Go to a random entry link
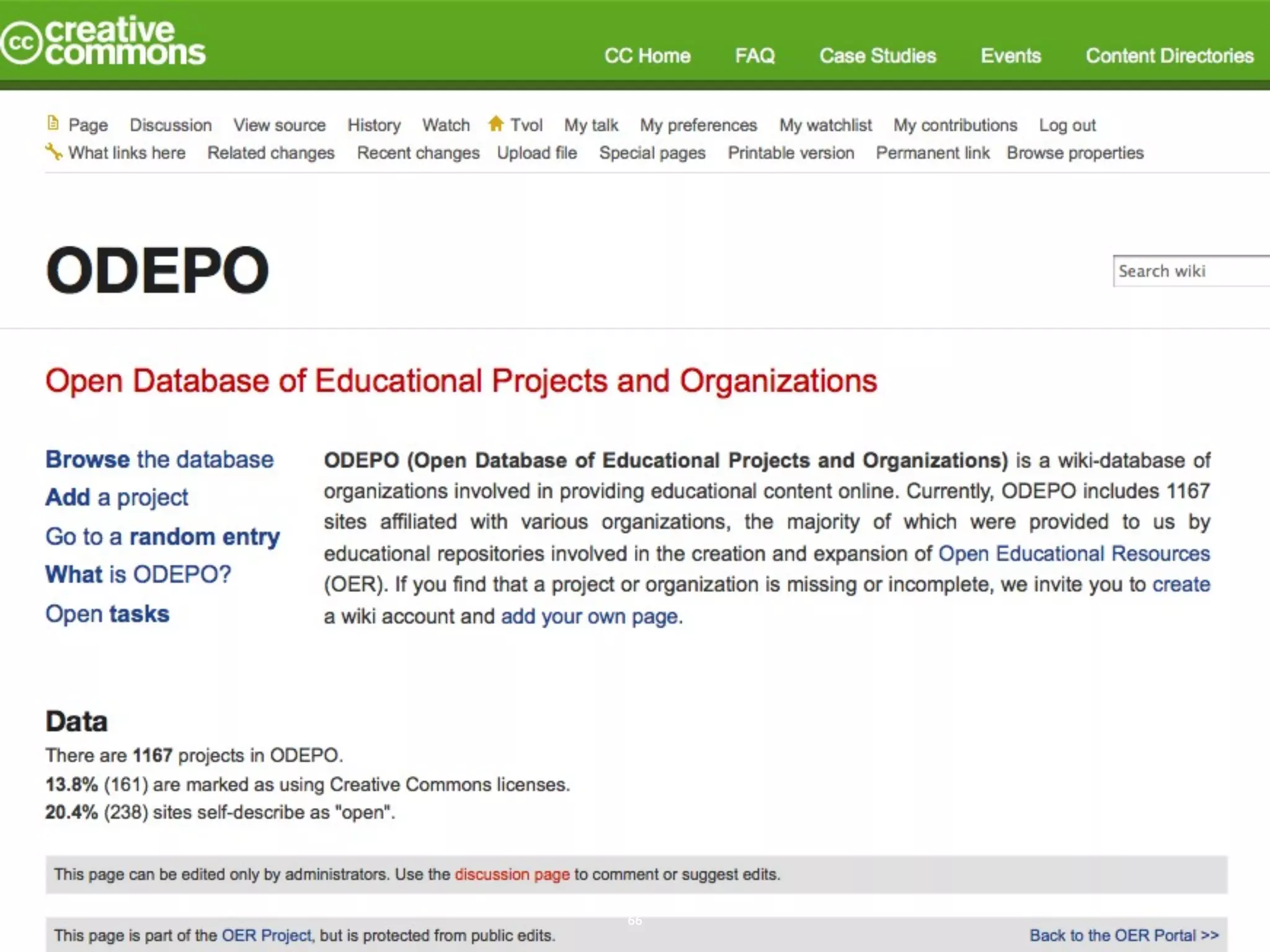 point(162,536)
